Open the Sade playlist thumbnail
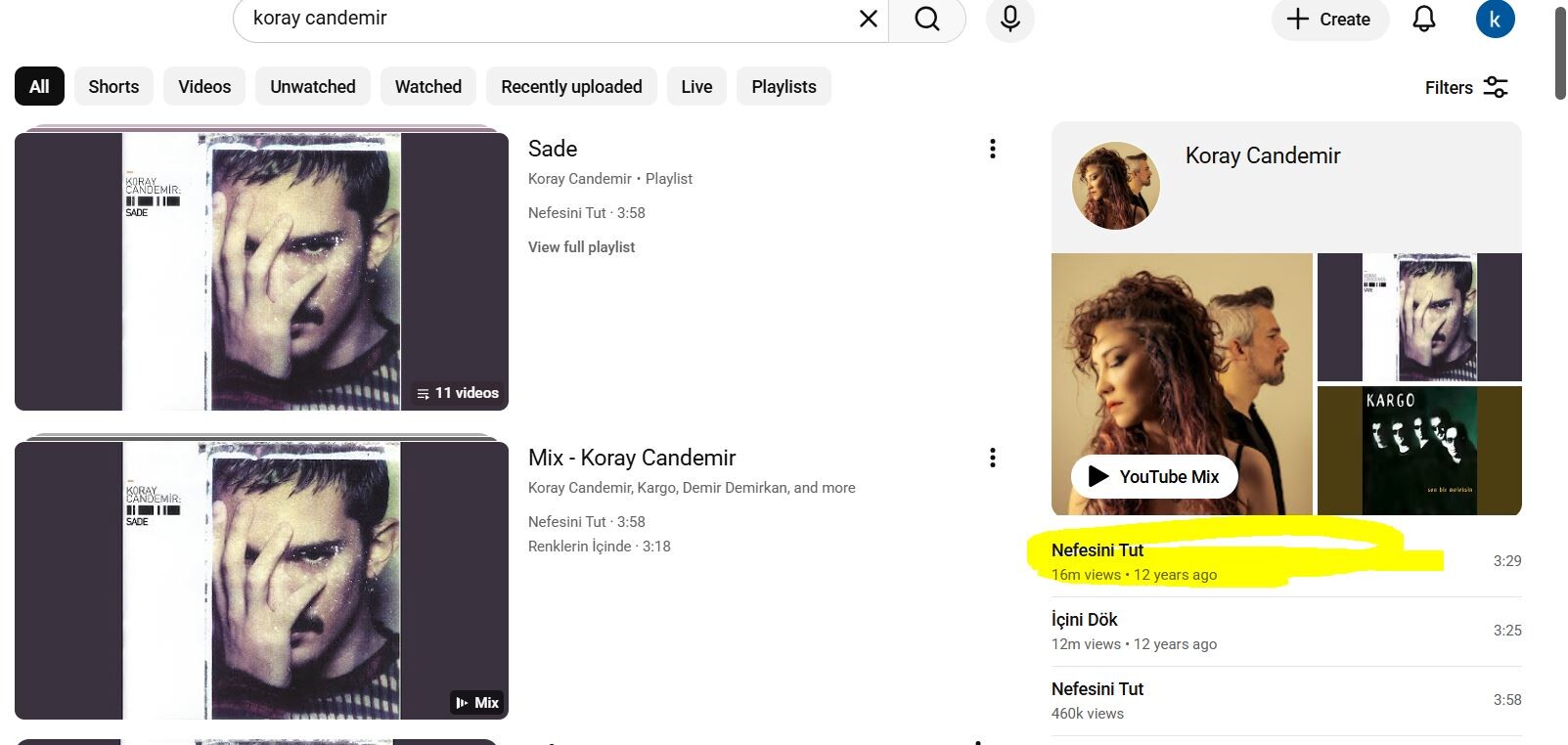Viewport: 1568px width, 745px height. point(261,271)
